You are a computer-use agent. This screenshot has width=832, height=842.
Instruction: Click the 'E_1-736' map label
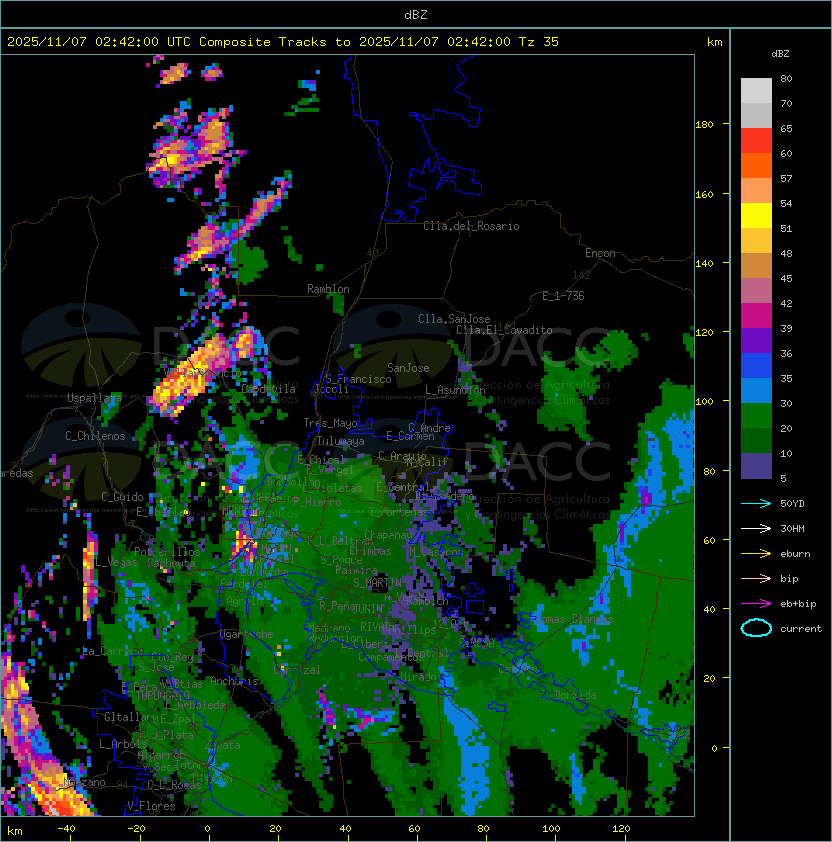[x=563, y=296]
